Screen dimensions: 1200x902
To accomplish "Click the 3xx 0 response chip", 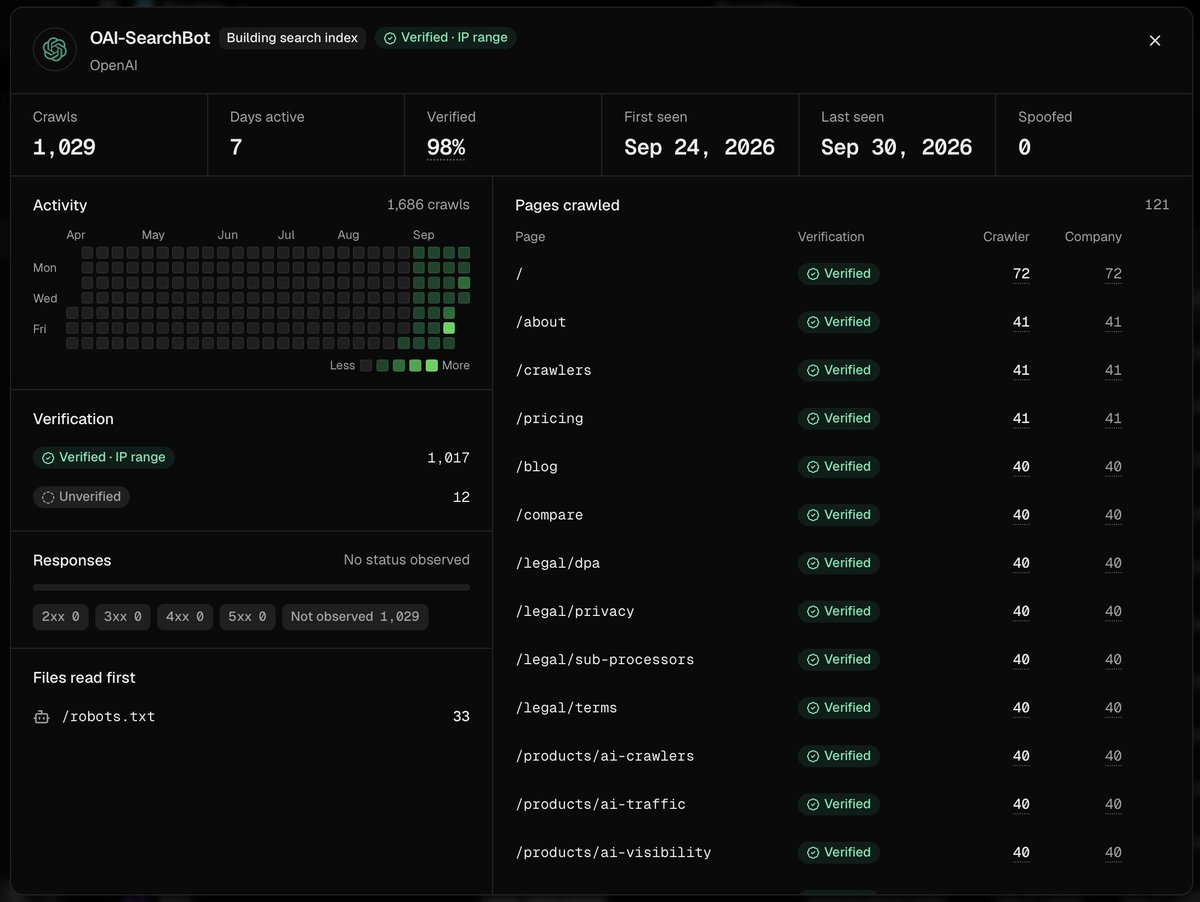I will coord(123,617).
